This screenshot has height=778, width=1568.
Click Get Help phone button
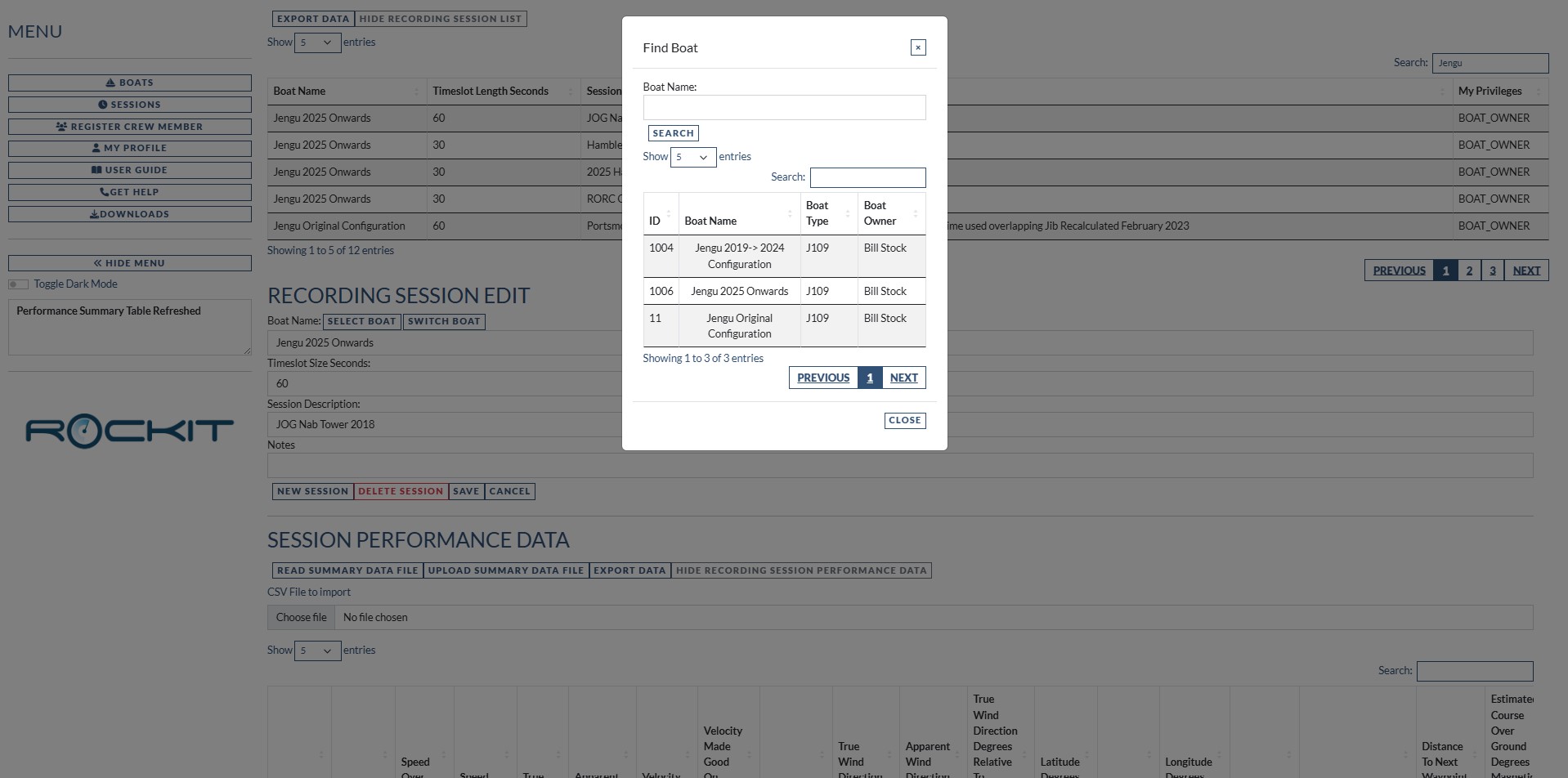pos(129,192)
